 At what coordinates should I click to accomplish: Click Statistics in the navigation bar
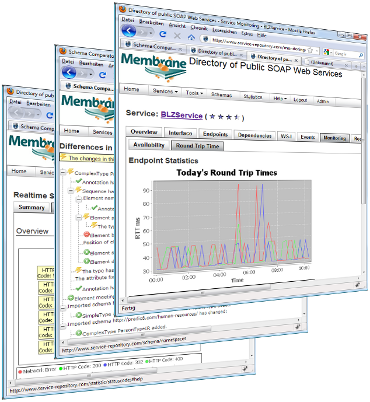pos(253,97)
